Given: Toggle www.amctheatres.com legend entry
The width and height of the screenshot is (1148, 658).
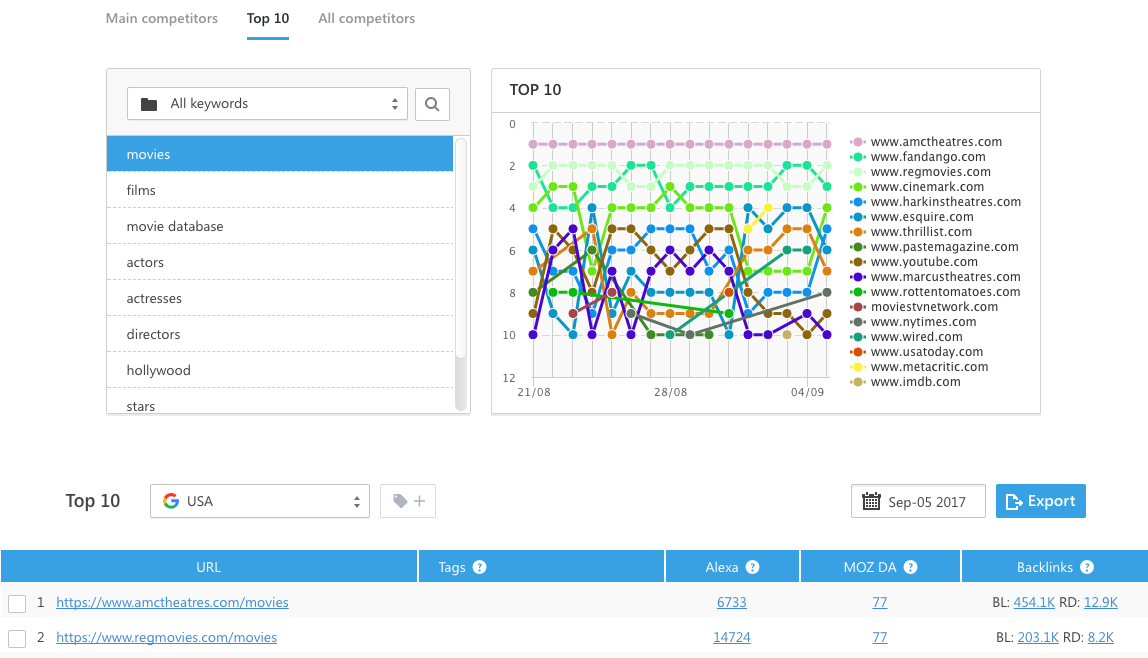Looking at the screenshot, I should click(926, 142).
